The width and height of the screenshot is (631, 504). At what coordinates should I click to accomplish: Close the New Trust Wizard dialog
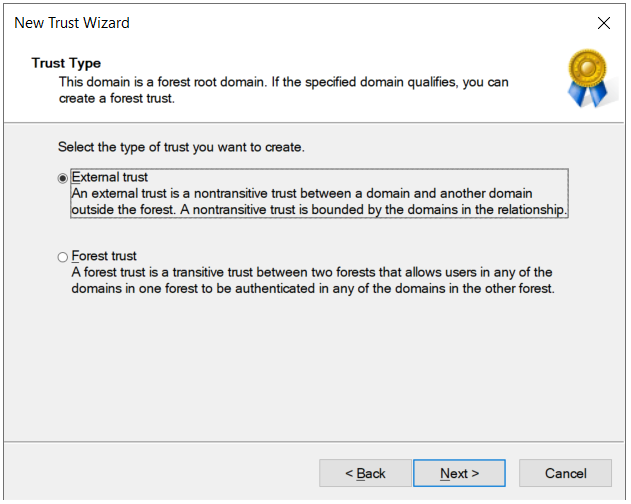pos(603,23)
